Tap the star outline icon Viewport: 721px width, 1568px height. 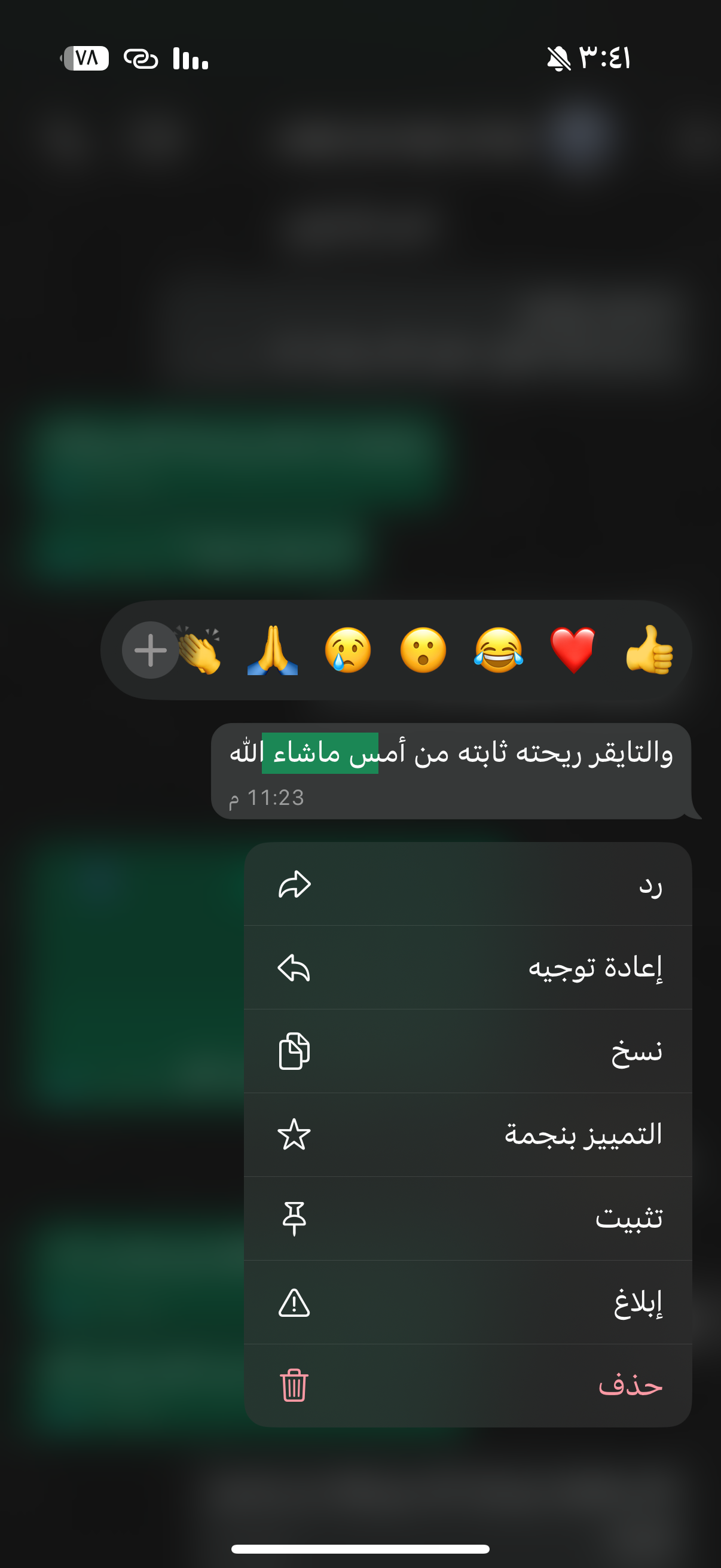(294, 1134)
